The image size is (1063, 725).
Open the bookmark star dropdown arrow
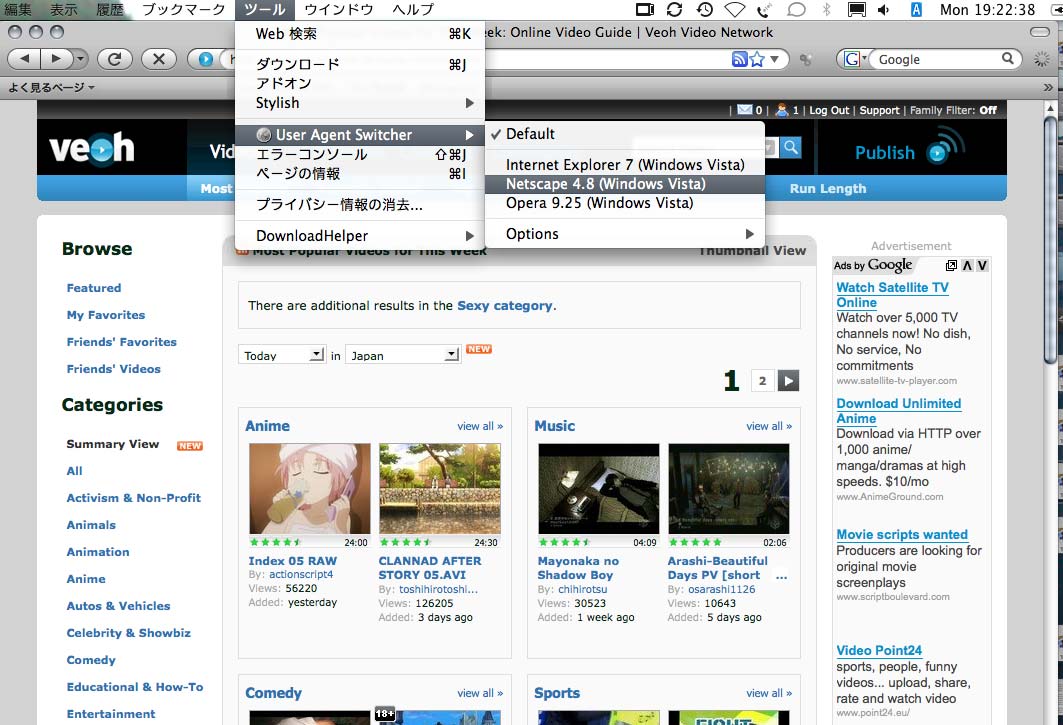774,59
